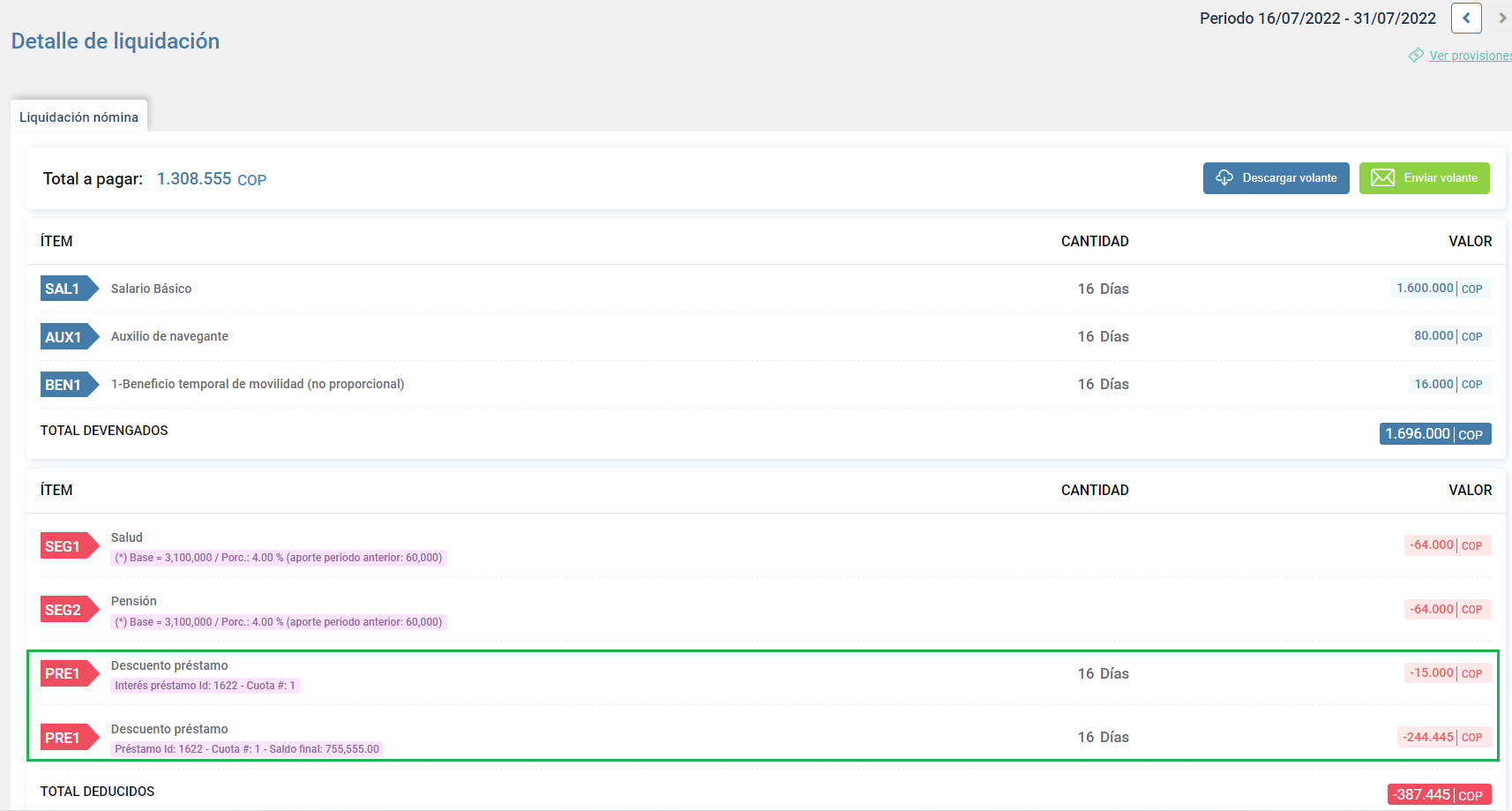Click the Salud item title
This screenshot has width=1512, height=811.
point(127,537)
